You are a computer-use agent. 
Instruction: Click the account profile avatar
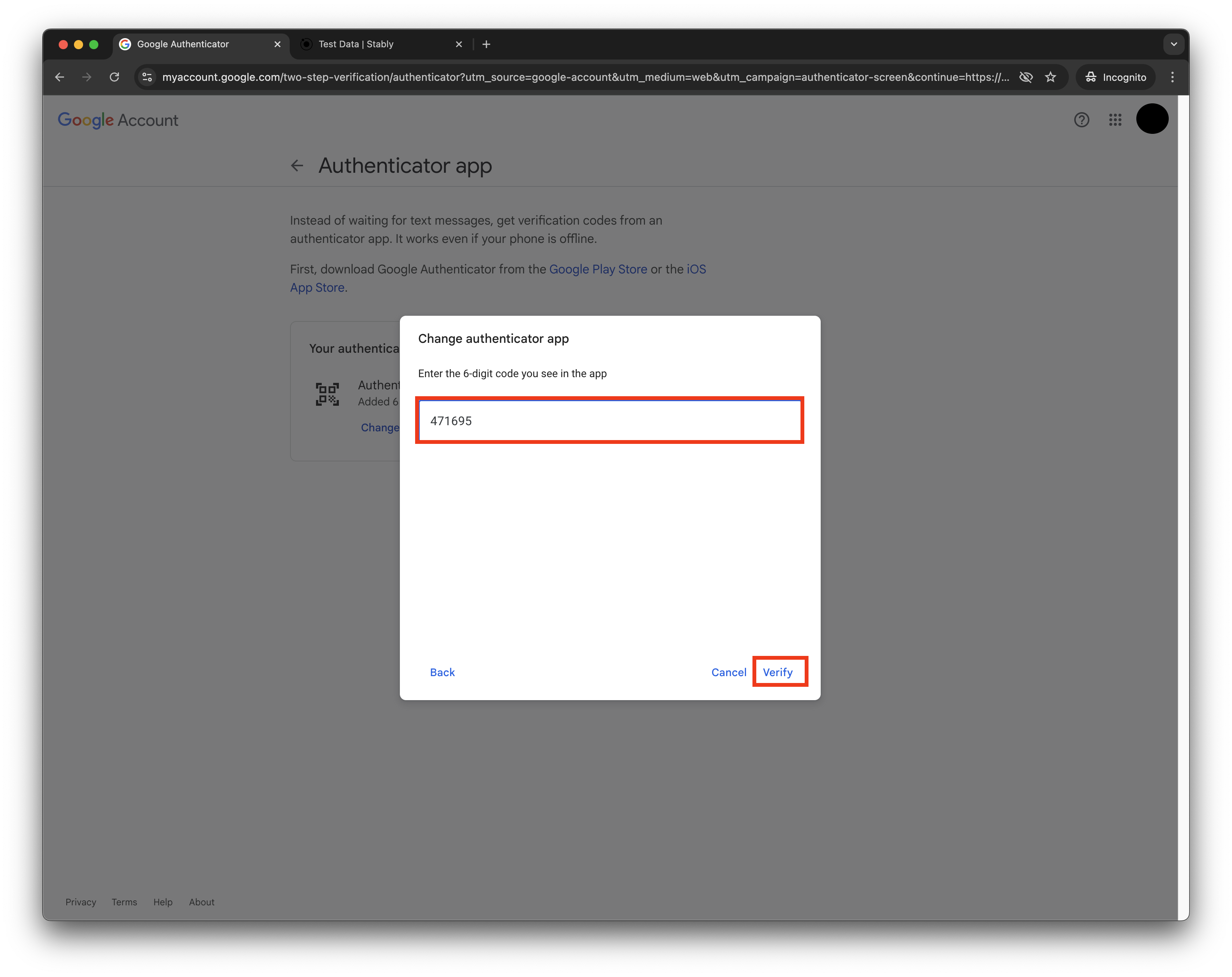pyautogui.click(x=1152, y=119)
